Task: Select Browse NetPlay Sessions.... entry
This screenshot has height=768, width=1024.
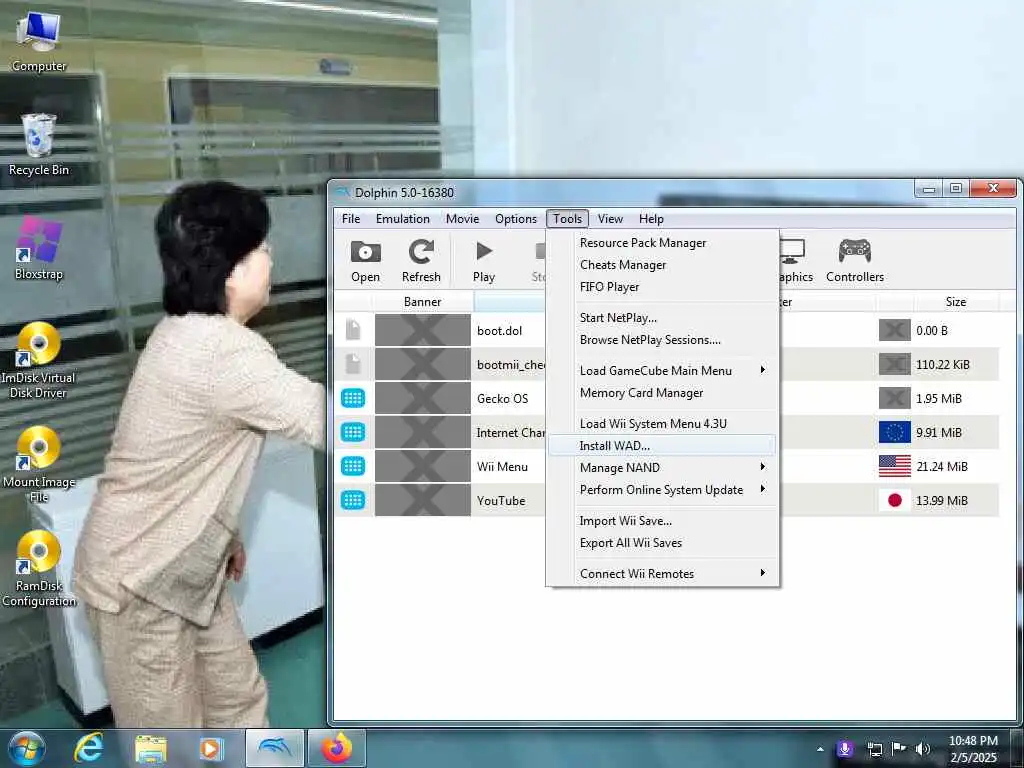Action: click(662, 340)
